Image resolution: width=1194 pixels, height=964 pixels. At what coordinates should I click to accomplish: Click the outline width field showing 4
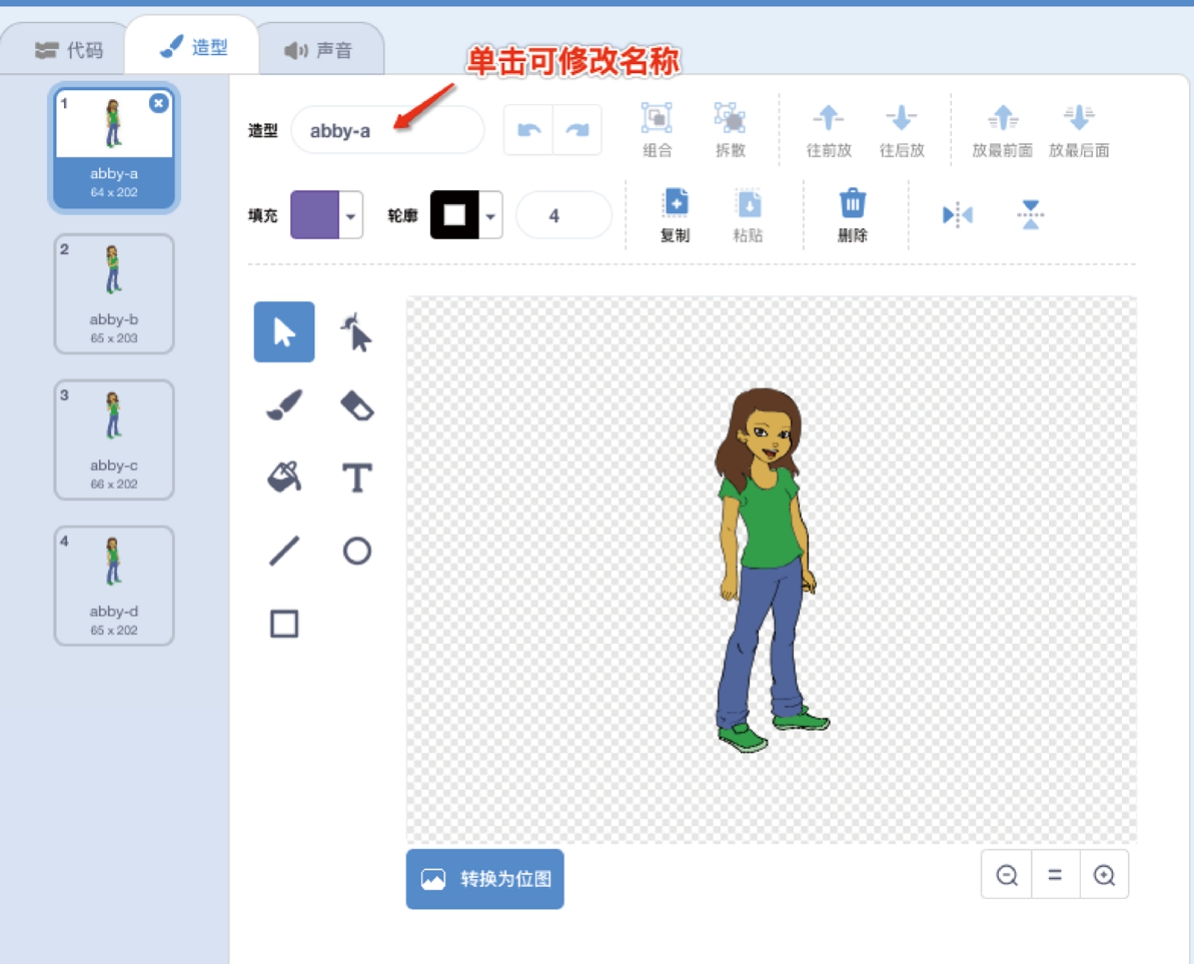pyautogui.click(x=563, y=216)
